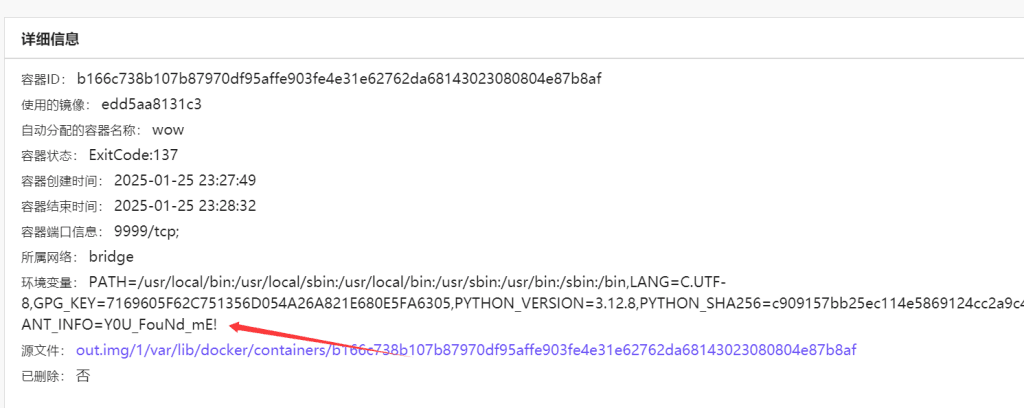The width and height of the screenshot is (1024, 408).
Task: Select the container ID value text
Action: 339,79
